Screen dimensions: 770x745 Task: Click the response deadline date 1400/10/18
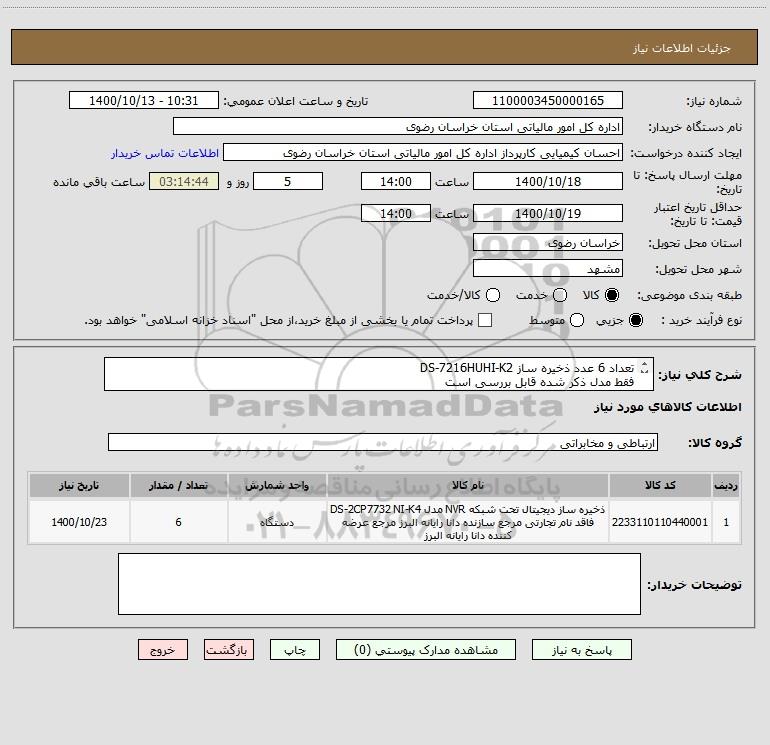coord(548,181)
